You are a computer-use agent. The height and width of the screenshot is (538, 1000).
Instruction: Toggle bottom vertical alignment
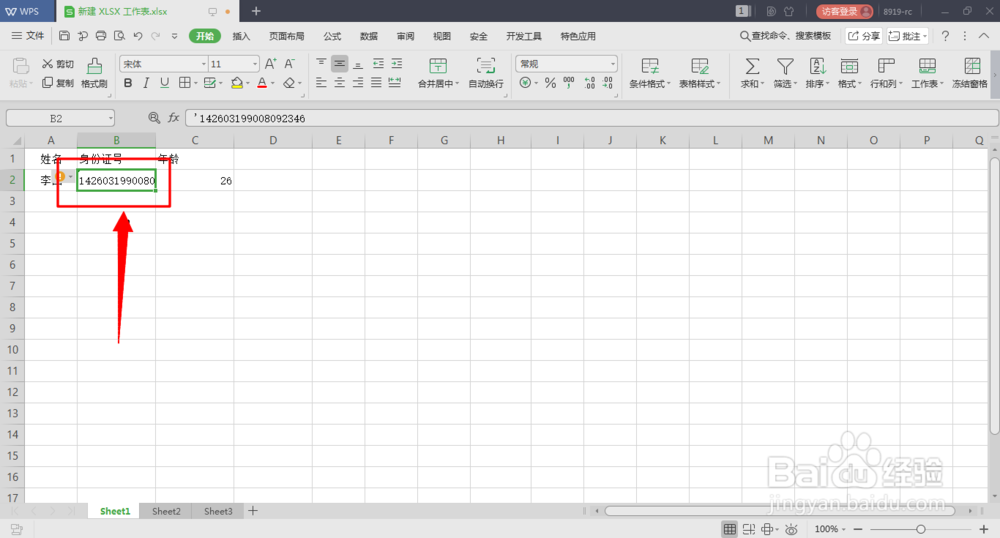358,64
